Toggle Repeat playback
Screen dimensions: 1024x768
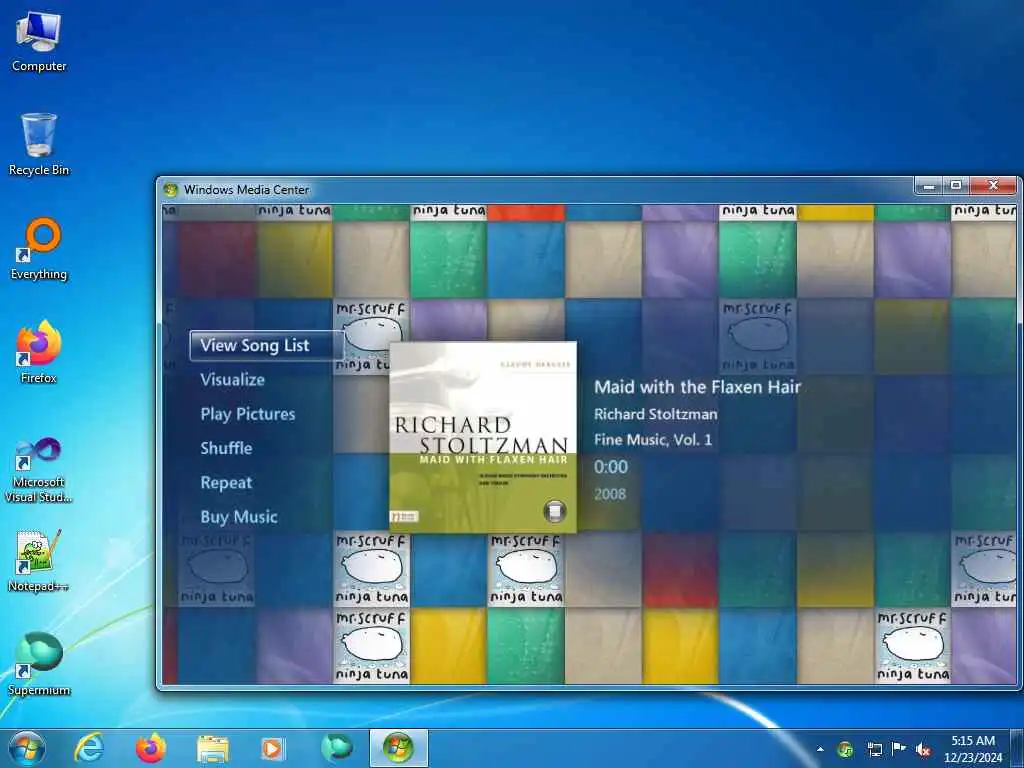(226, 483)
